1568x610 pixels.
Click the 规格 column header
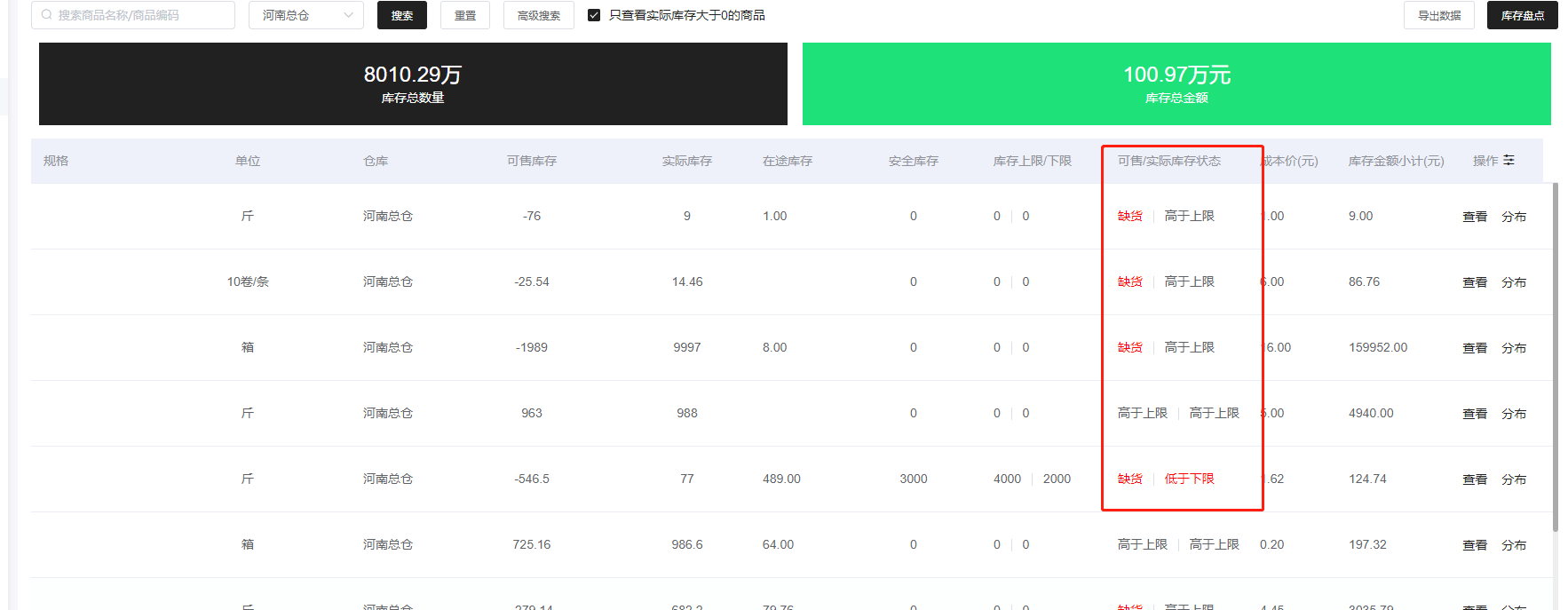(56, 161)
